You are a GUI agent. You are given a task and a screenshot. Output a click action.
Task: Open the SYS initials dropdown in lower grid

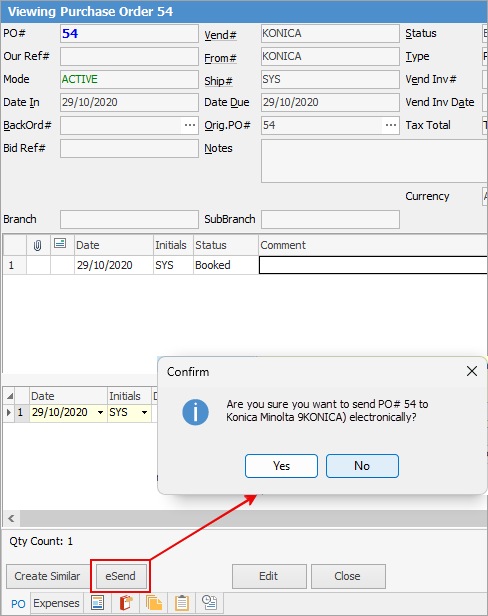pyautogui.click(x=144, y=412)
